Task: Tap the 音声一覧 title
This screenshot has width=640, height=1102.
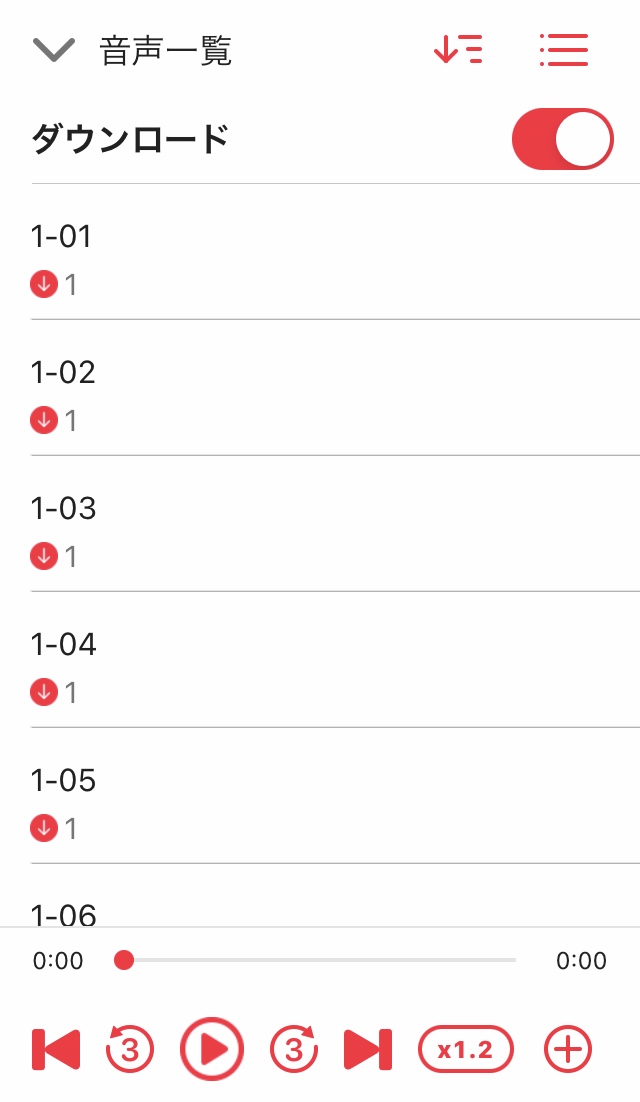Action: click(x=166, y=51)
